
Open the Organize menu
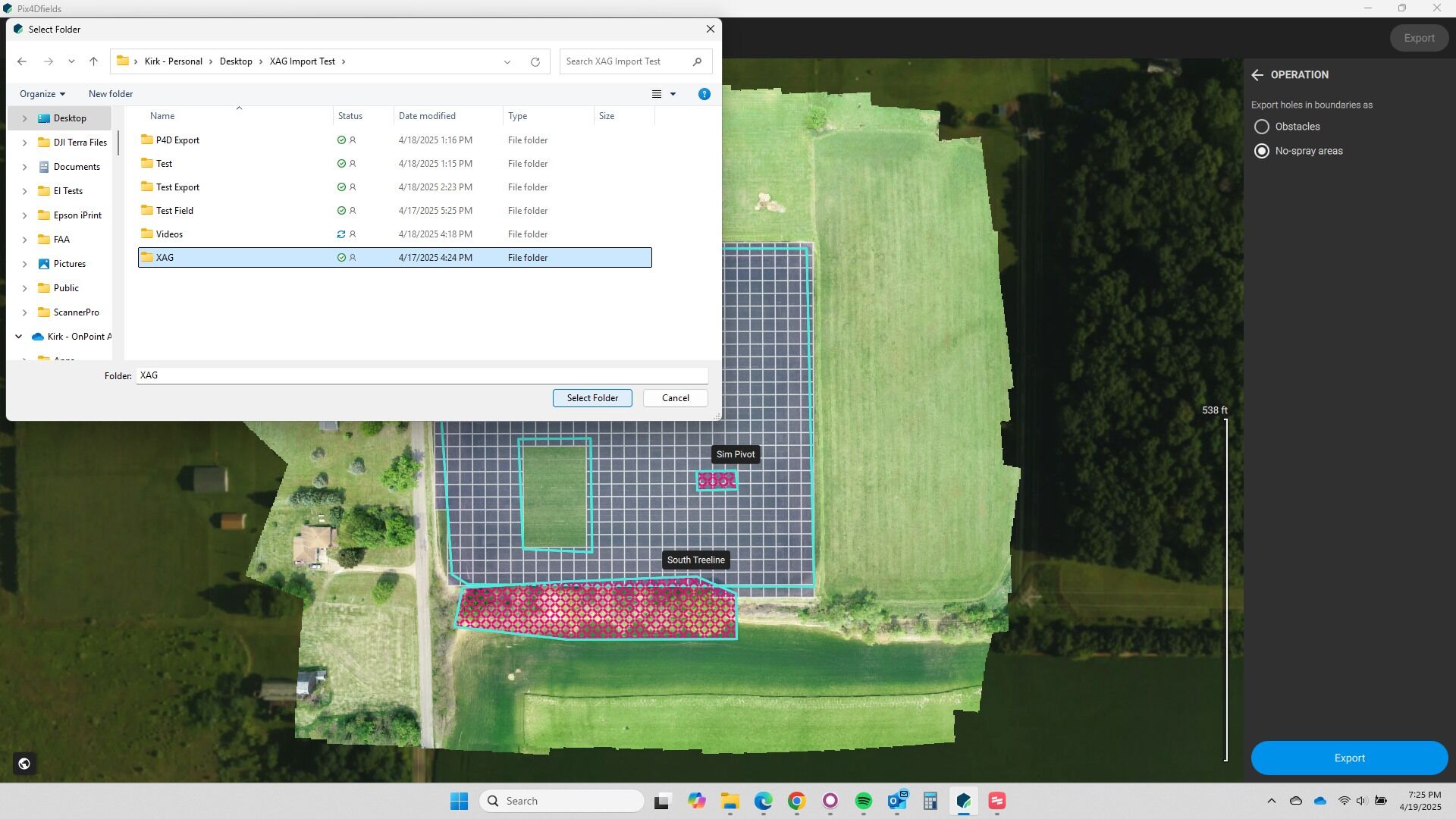tap(42, 94)
